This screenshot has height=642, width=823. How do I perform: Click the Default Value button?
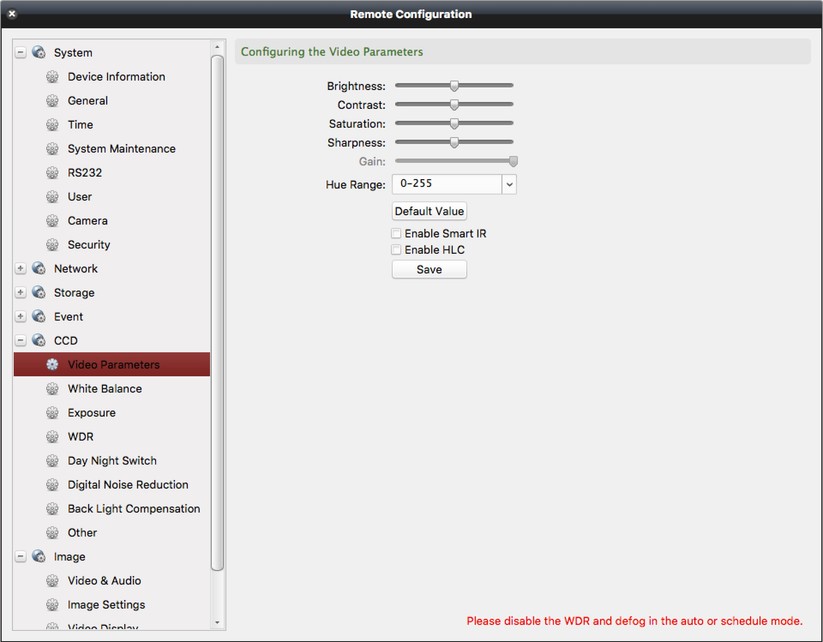[x=429, y=210]
